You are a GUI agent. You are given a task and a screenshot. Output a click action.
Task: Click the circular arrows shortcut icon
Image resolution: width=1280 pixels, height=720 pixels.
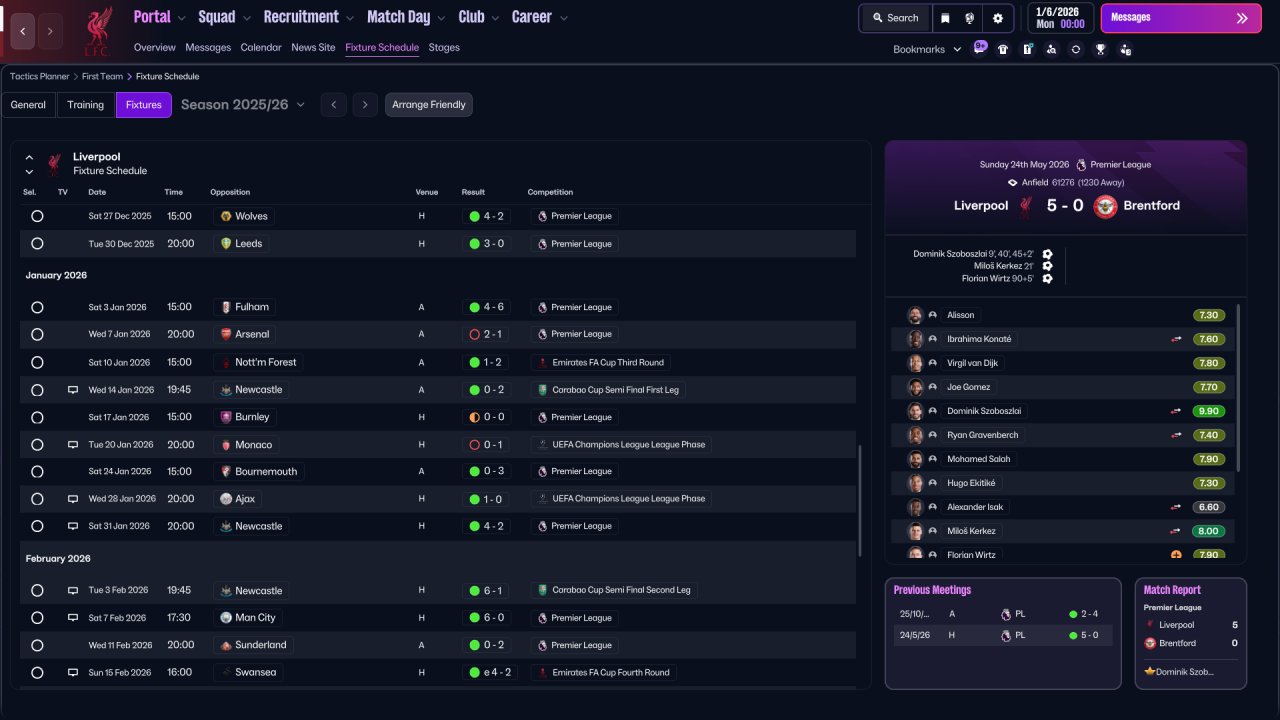[x=1076, y=49]
